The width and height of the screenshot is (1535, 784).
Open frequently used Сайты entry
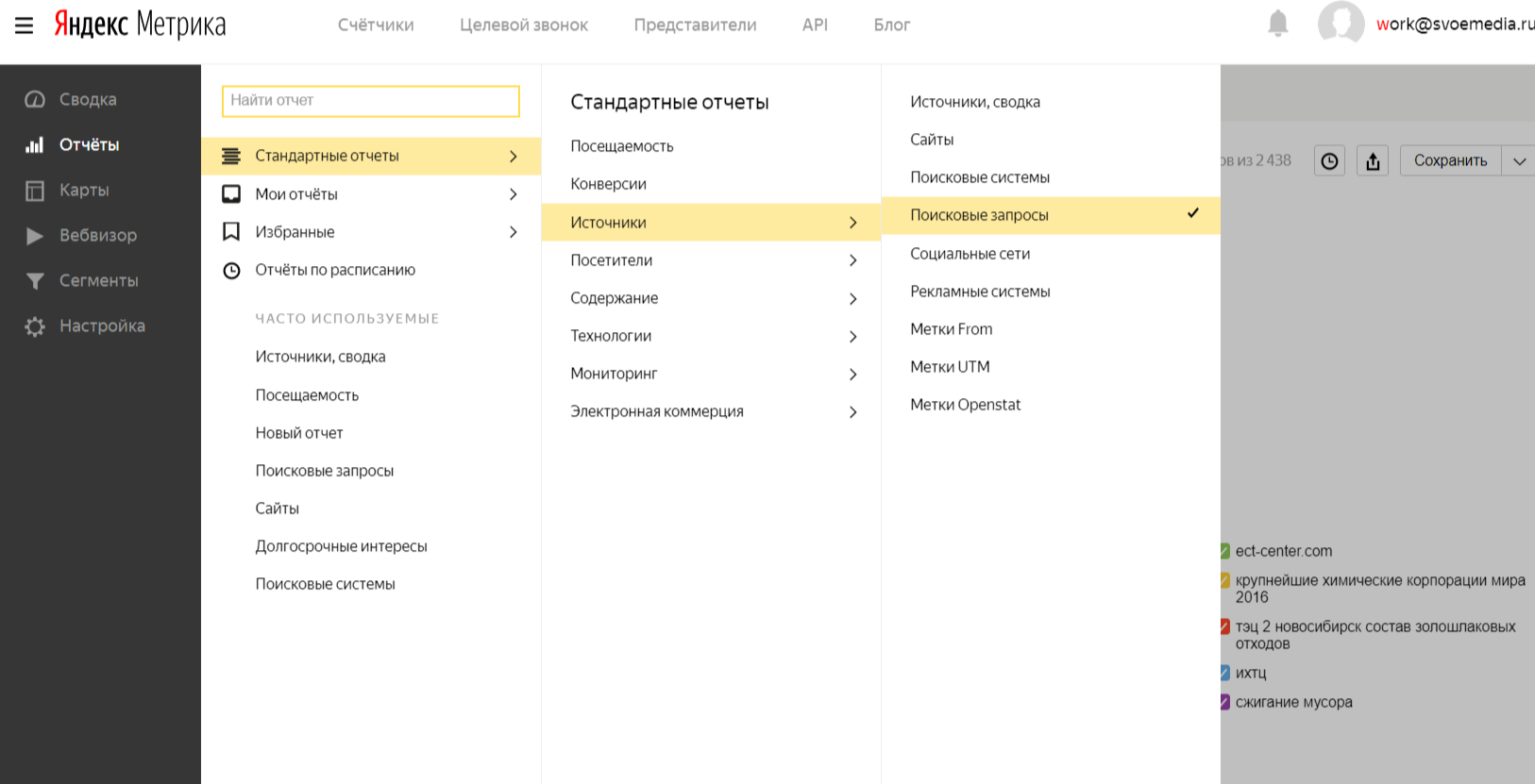pos(277,509)
